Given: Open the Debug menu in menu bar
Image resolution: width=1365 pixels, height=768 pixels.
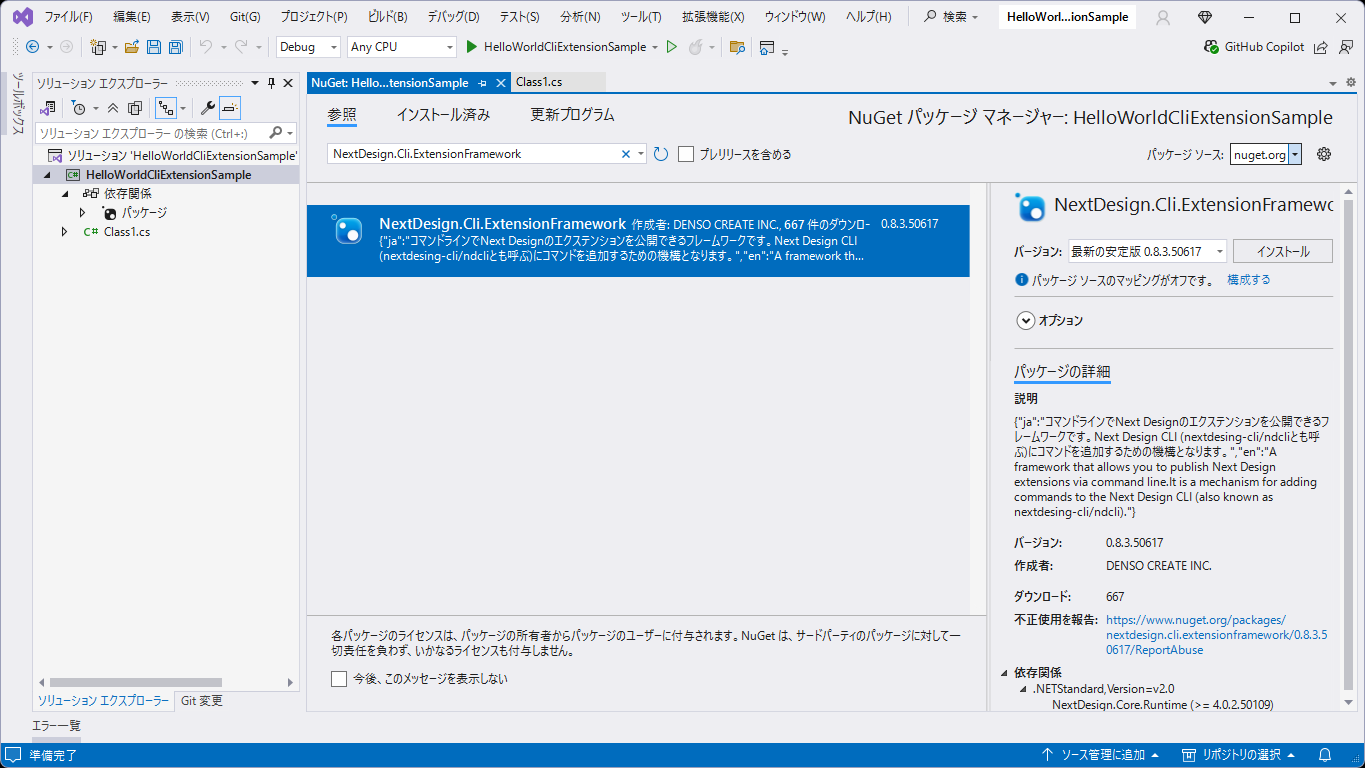Looking at the screenshot, I should [x=453, y=17].
